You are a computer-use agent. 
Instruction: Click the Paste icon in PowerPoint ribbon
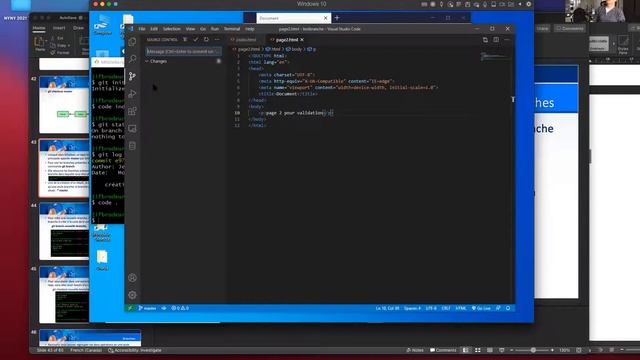coord(40,43)
